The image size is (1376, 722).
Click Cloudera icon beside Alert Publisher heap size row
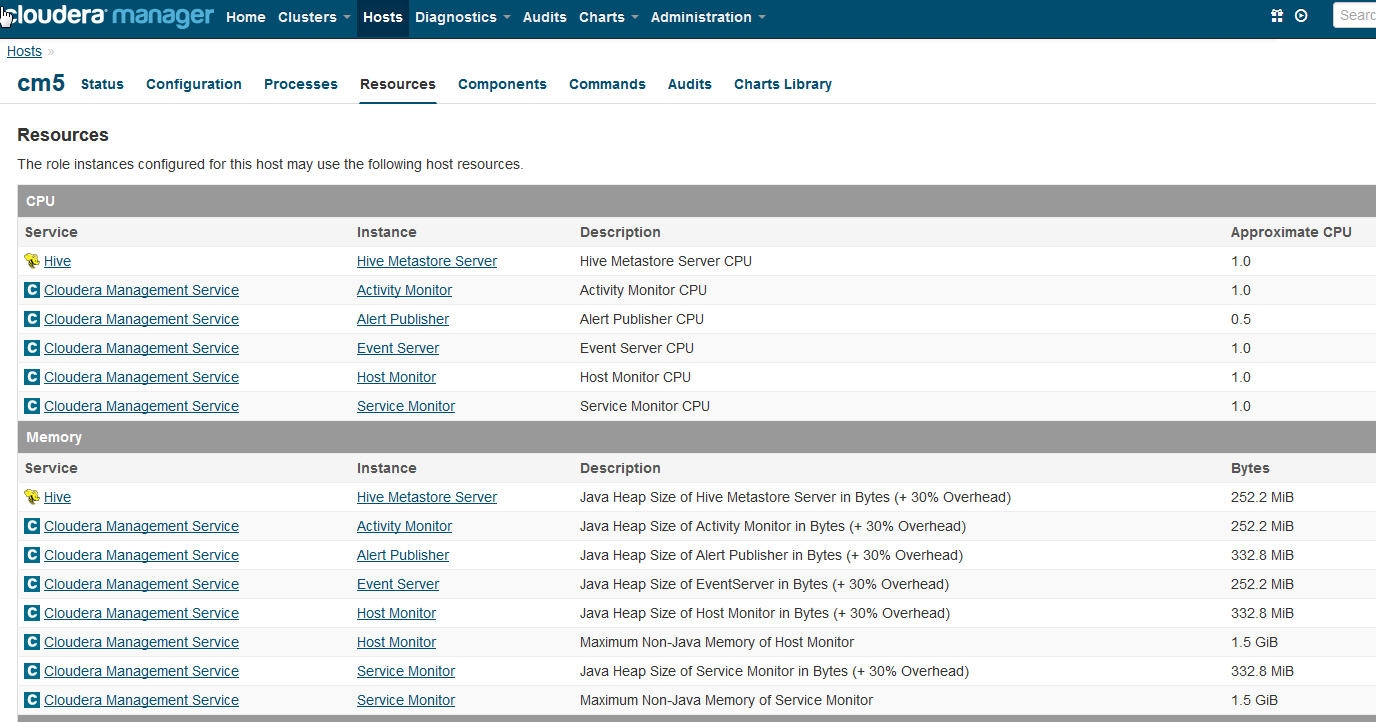[x=32, y=555]
